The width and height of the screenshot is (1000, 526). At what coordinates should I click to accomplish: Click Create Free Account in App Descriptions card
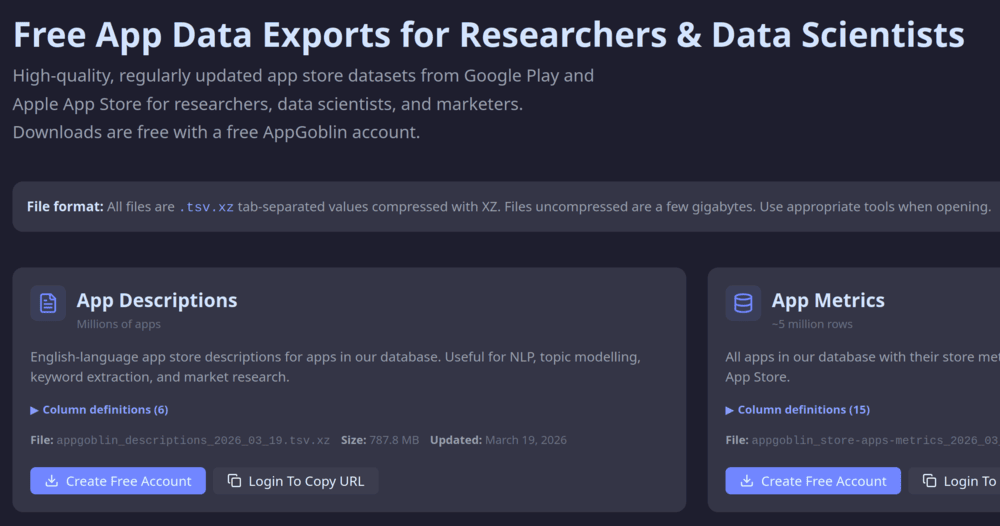tap(118, 481)
